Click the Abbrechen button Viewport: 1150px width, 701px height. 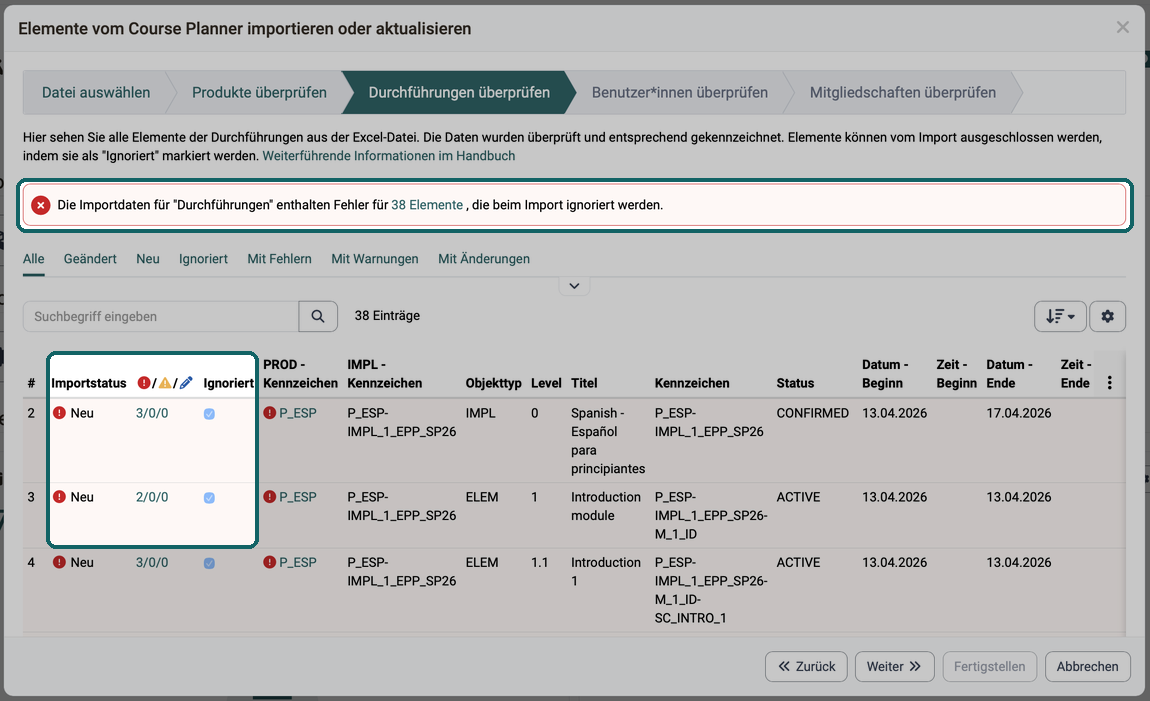click(x=1088, y=667)
